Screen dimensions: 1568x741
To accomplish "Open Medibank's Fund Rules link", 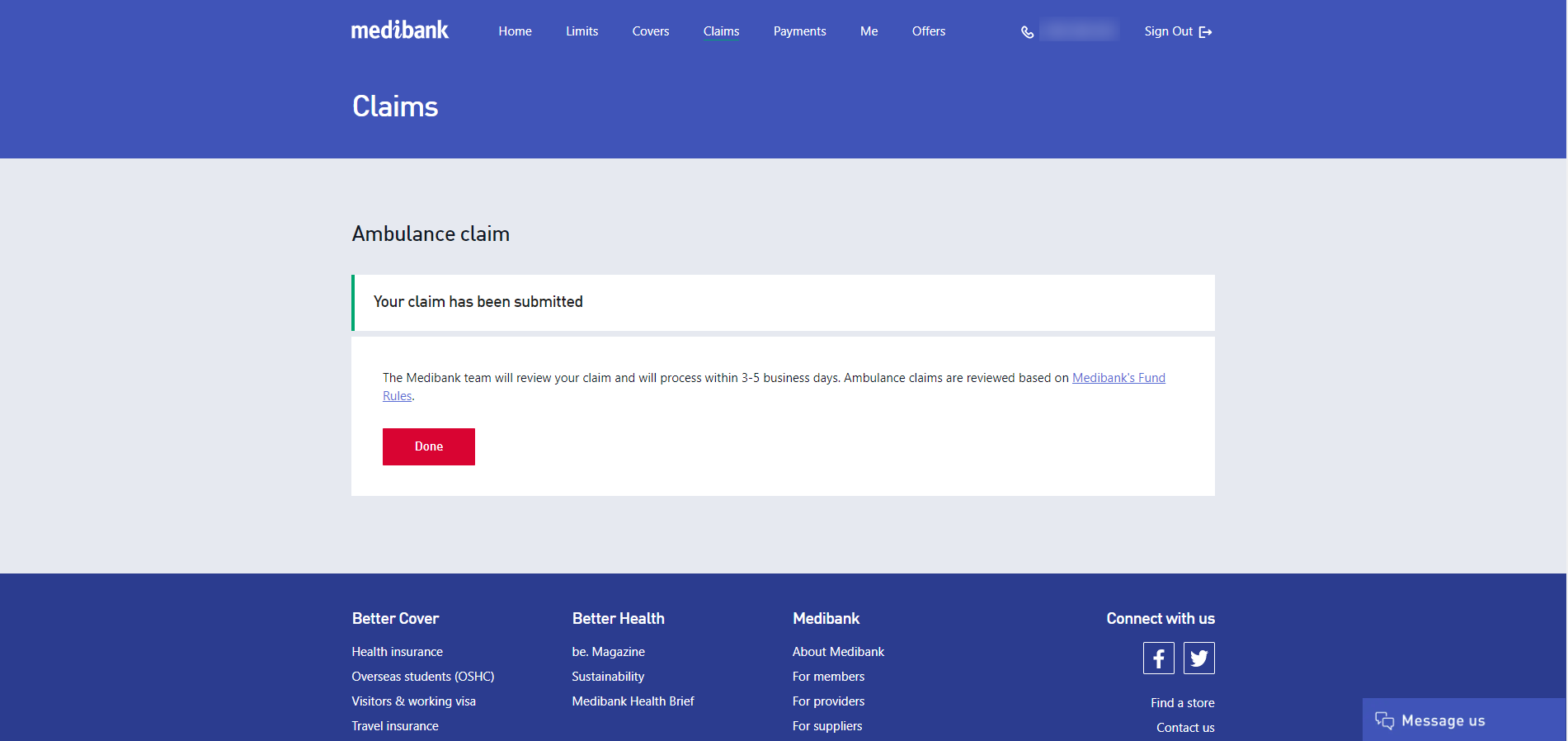I will 1118,378.
